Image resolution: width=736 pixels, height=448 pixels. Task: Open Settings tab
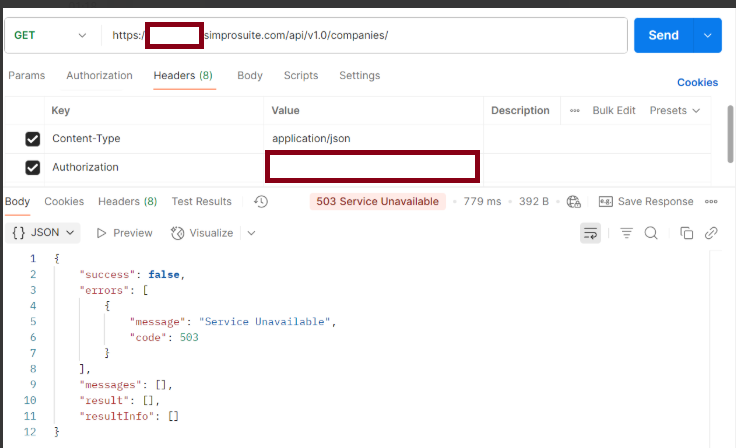pyautogui.click(x=360, y=76)
